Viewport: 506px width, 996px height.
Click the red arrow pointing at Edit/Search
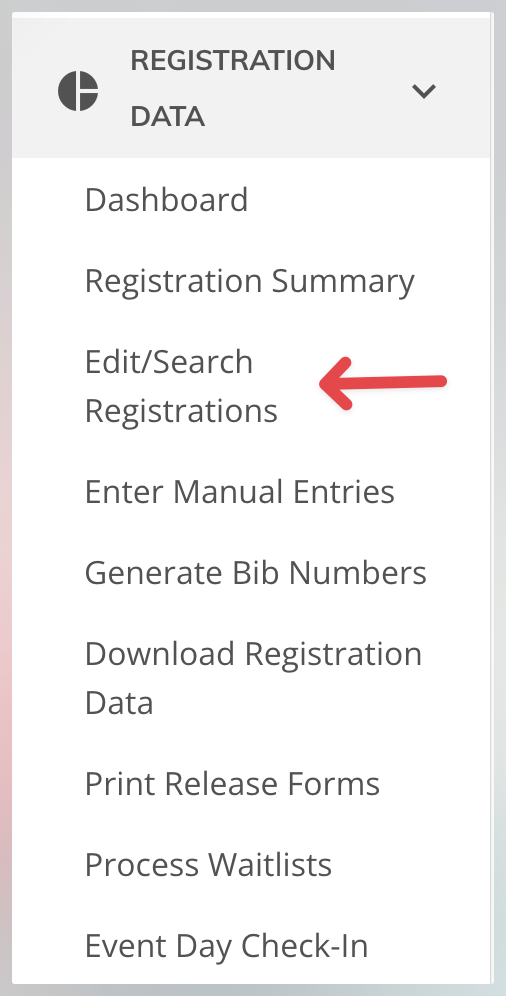[x=383, y=383]
